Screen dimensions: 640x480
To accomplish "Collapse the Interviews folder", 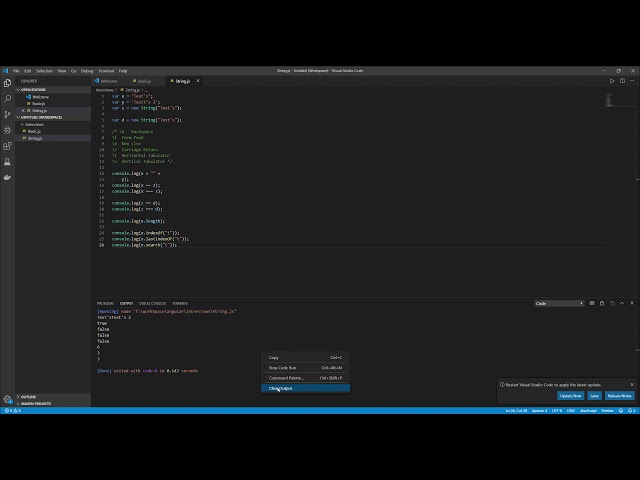I will (x=53, y=124).
